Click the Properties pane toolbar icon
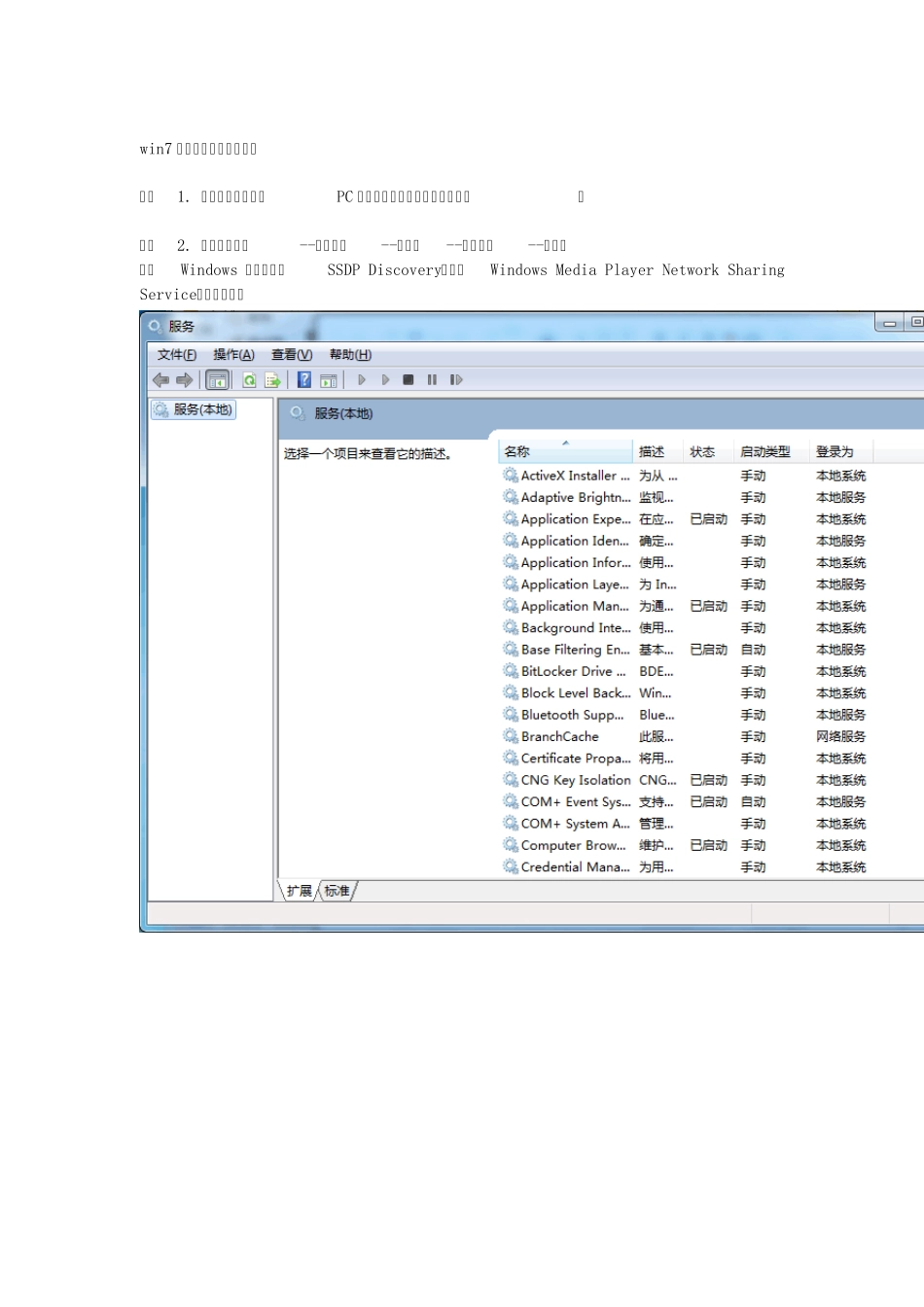924x1307 pixels. [329, 380]
